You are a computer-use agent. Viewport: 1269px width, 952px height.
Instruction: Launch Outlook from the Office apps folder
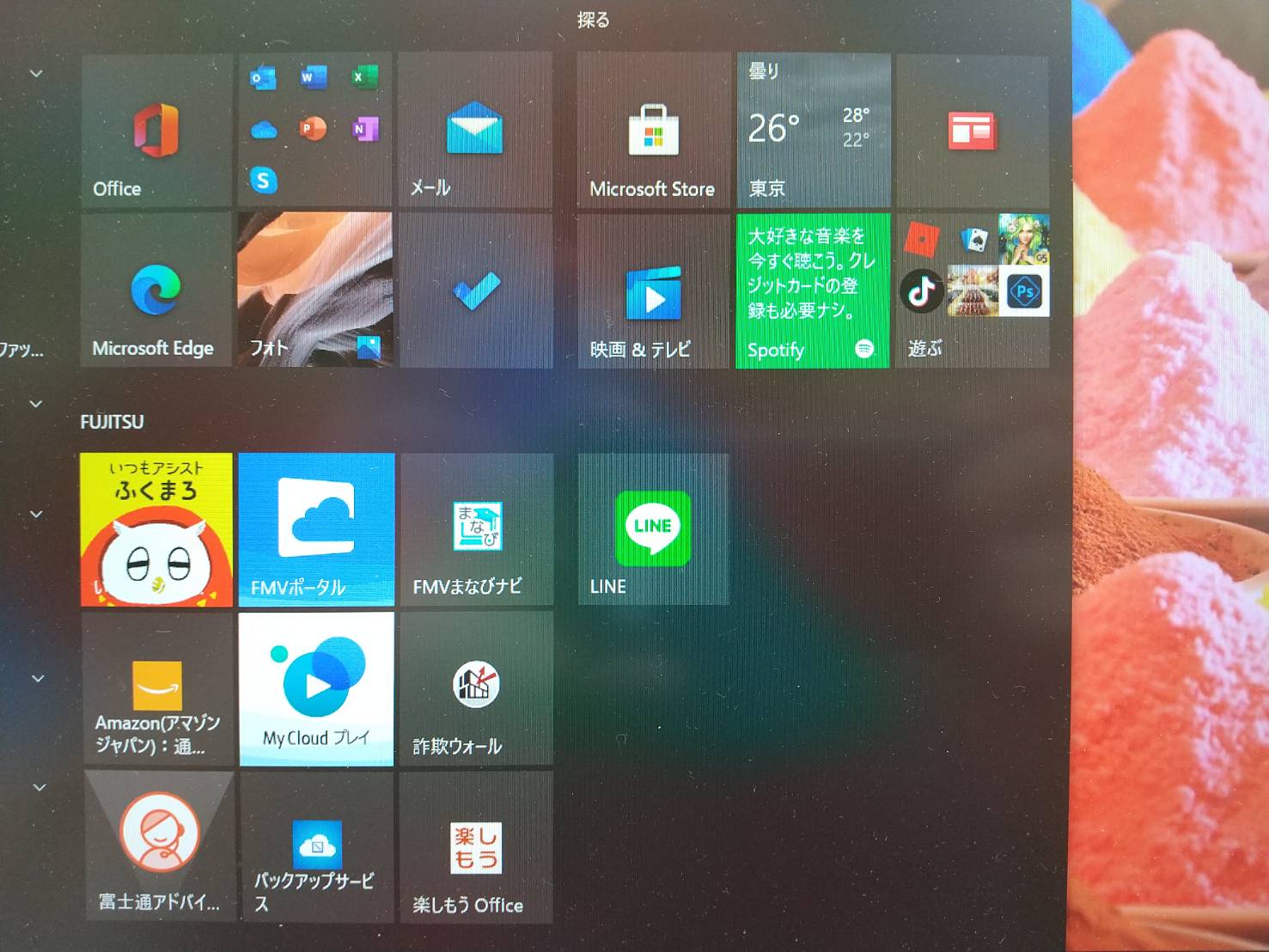(x=263, y=79)
